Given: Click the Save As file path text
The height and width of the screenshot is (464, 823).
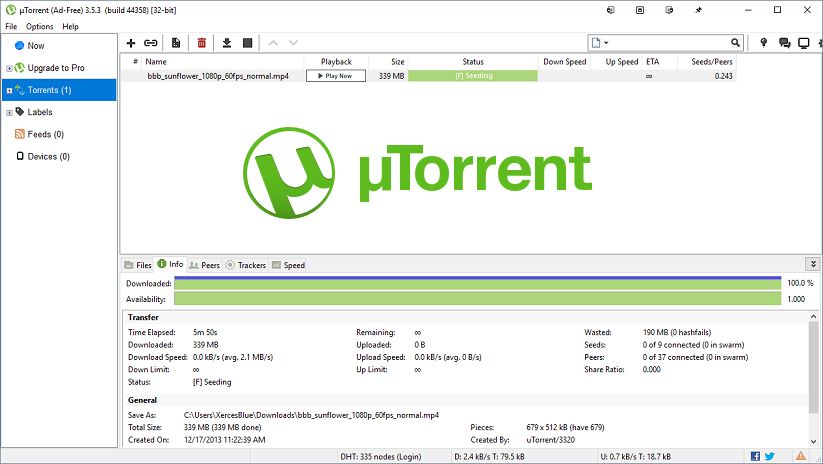Looking at the screenshot, I should [311, 415].
